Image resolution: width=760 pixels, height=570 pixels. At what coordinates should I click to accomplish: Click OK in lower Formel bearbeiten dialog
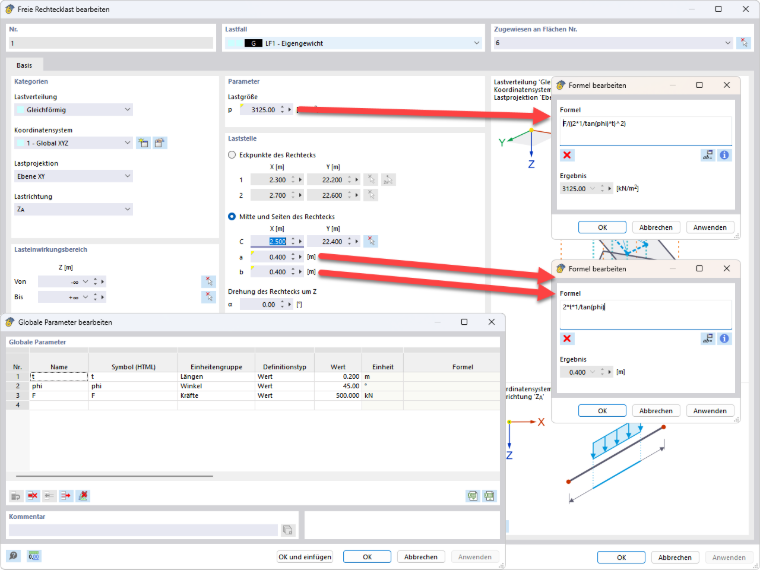tap(602, 411)
